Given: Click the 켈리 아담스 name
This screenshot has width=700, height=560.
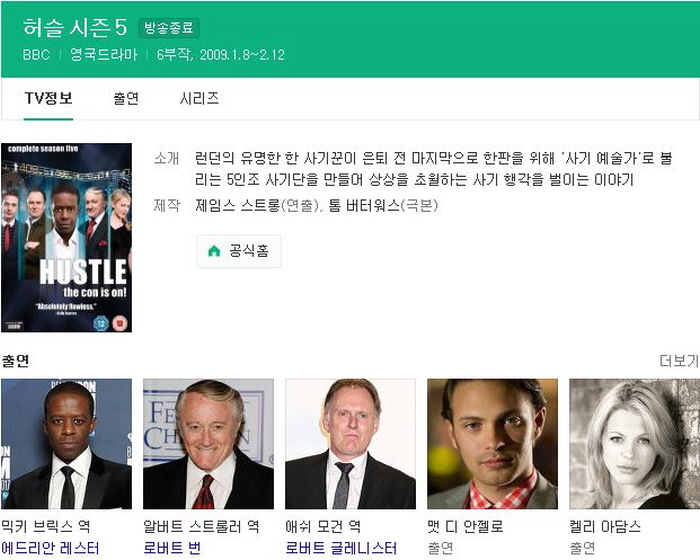Looking at the screenshot, I should pyautogui.click(x=605, y=526).
